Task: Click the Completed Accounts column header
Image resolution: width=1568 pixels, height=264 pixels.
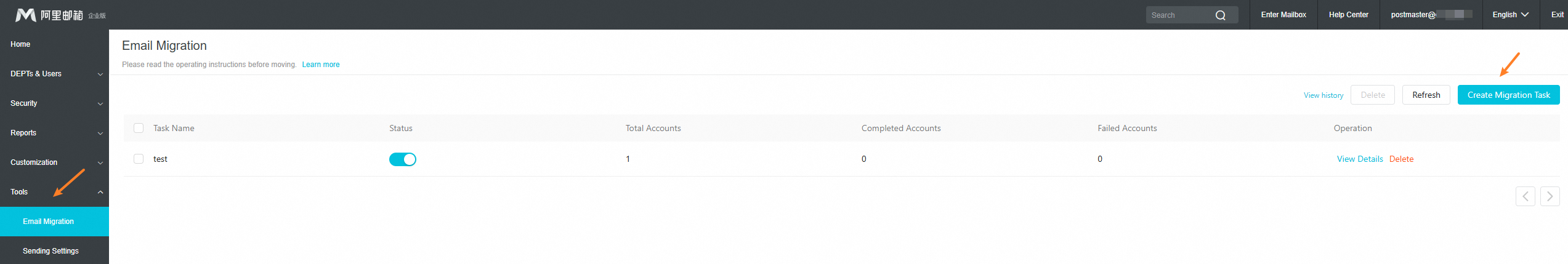Action: click(x=901, y=128)
